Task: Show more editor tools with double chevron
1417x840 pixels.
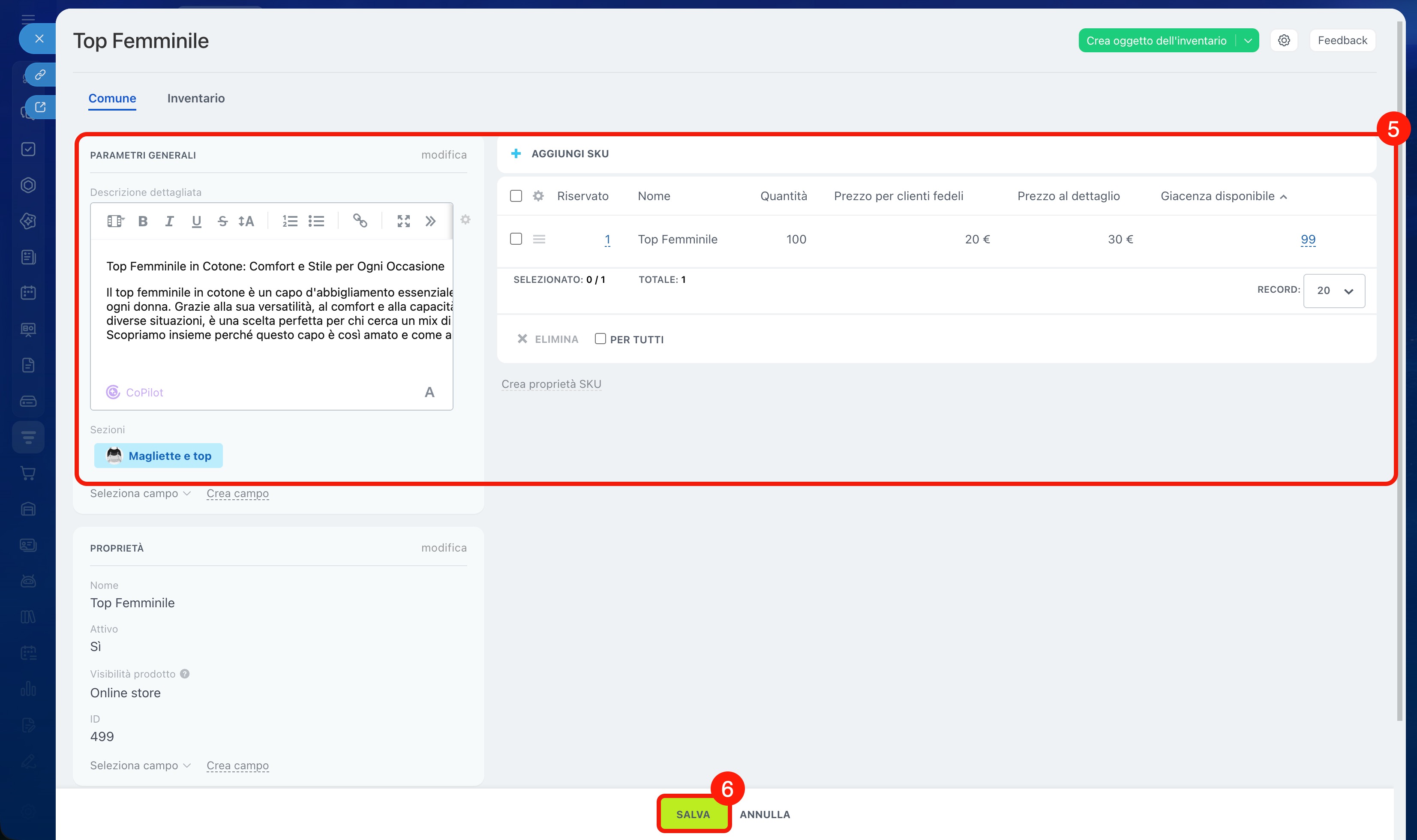Action: click(431, 221)
